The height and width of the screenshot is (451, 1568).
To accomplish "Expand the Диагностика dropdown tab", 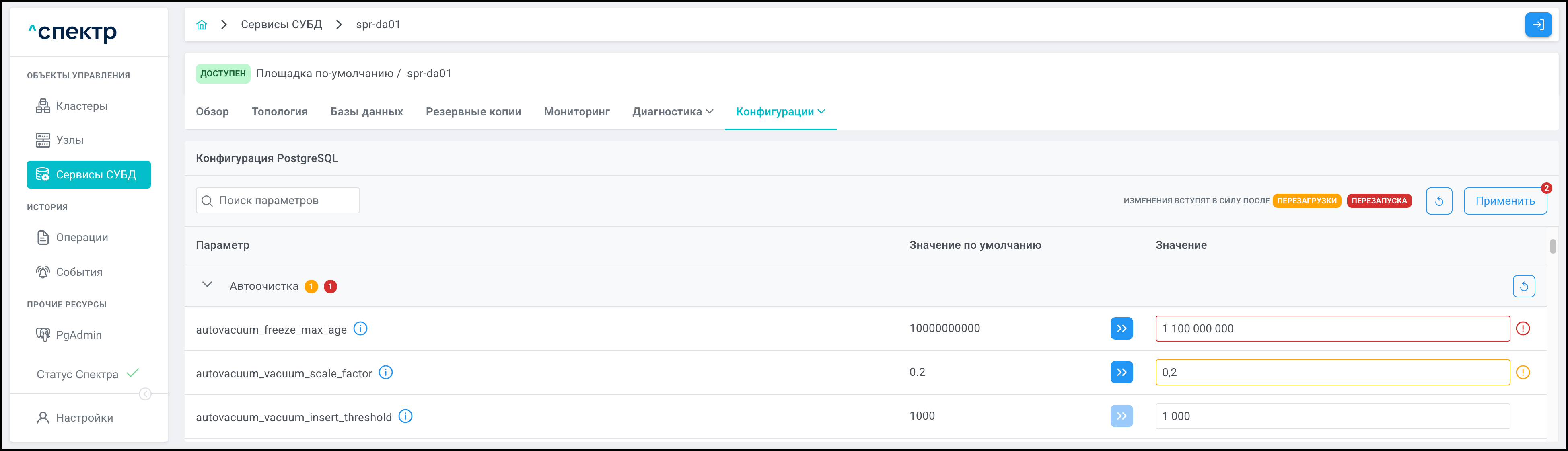I will click(x=672, y=111).
